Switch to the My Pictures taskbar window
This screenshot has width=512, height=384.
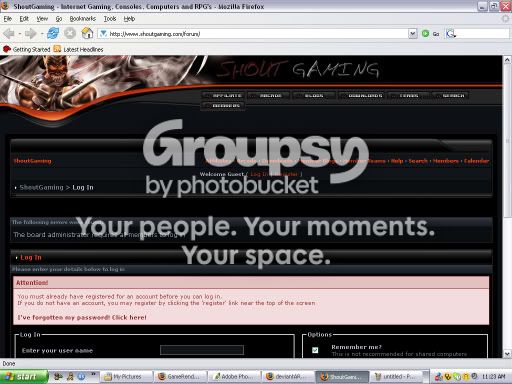126,377
